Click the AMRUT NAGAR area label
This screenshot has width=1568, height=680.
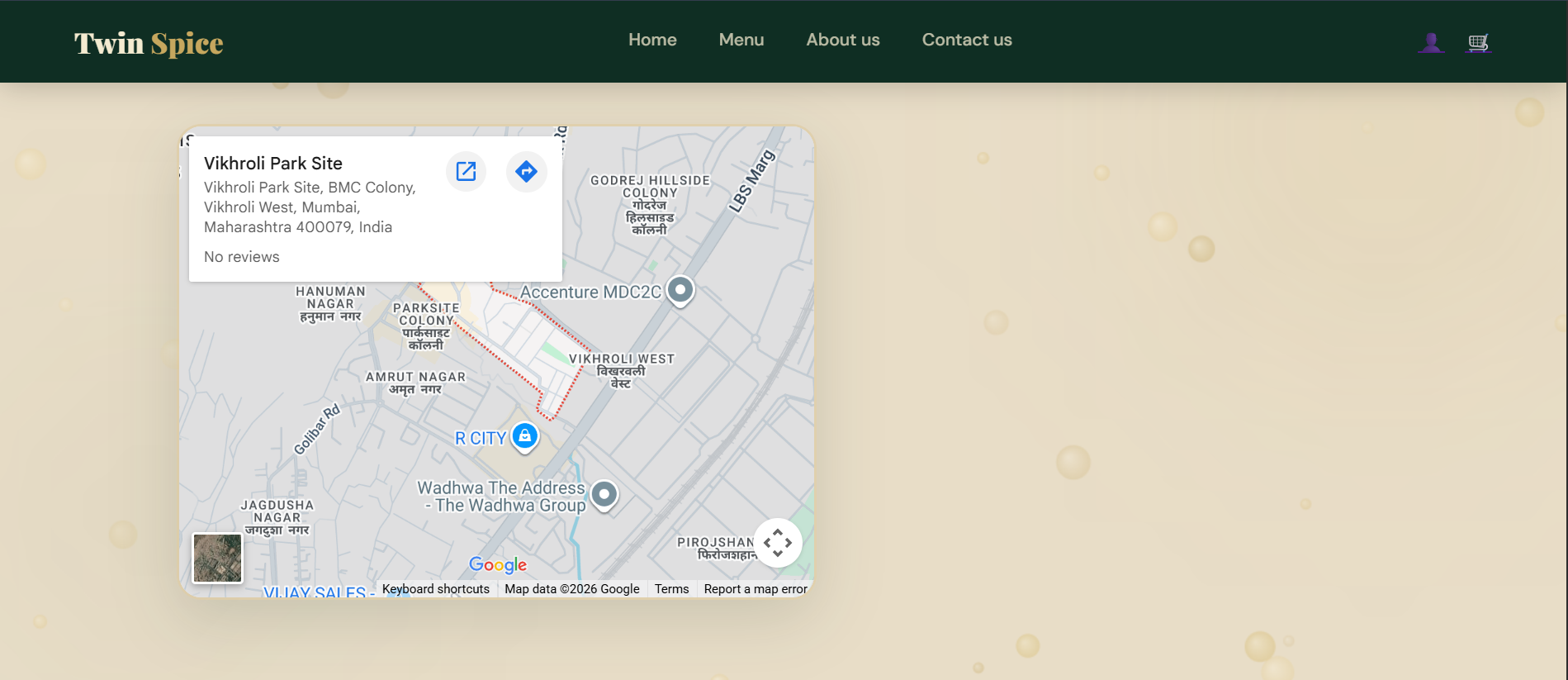415,383
